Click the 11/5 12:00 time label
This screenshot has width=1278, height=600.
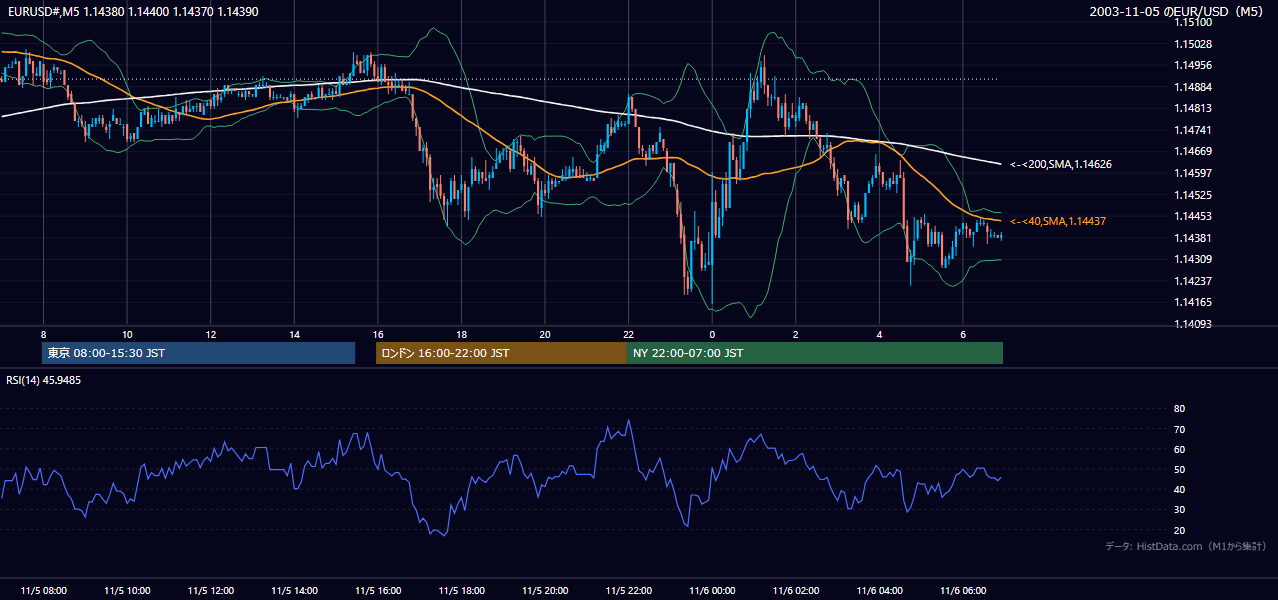click(211, 591)
